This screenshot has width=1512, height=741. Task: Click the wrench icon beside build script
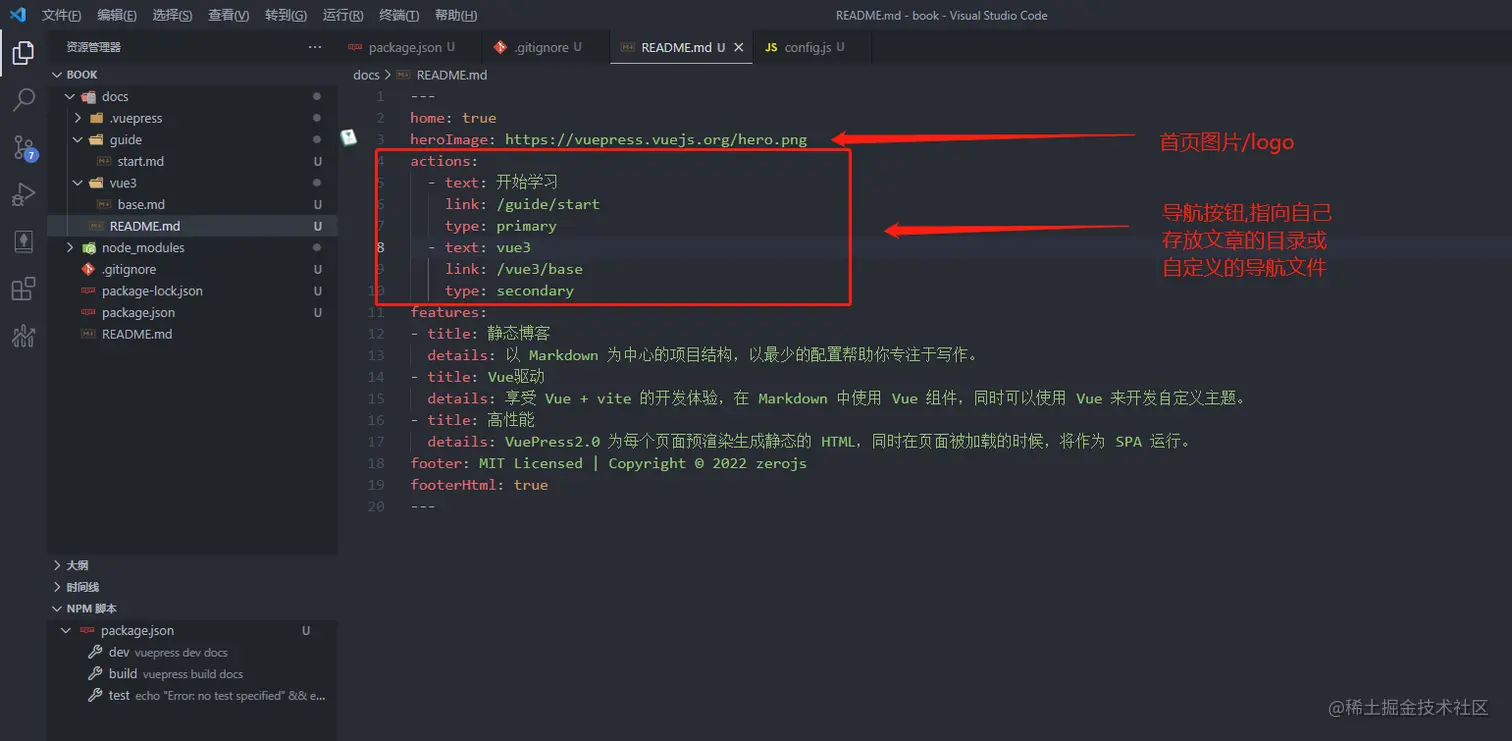(96, 674)
